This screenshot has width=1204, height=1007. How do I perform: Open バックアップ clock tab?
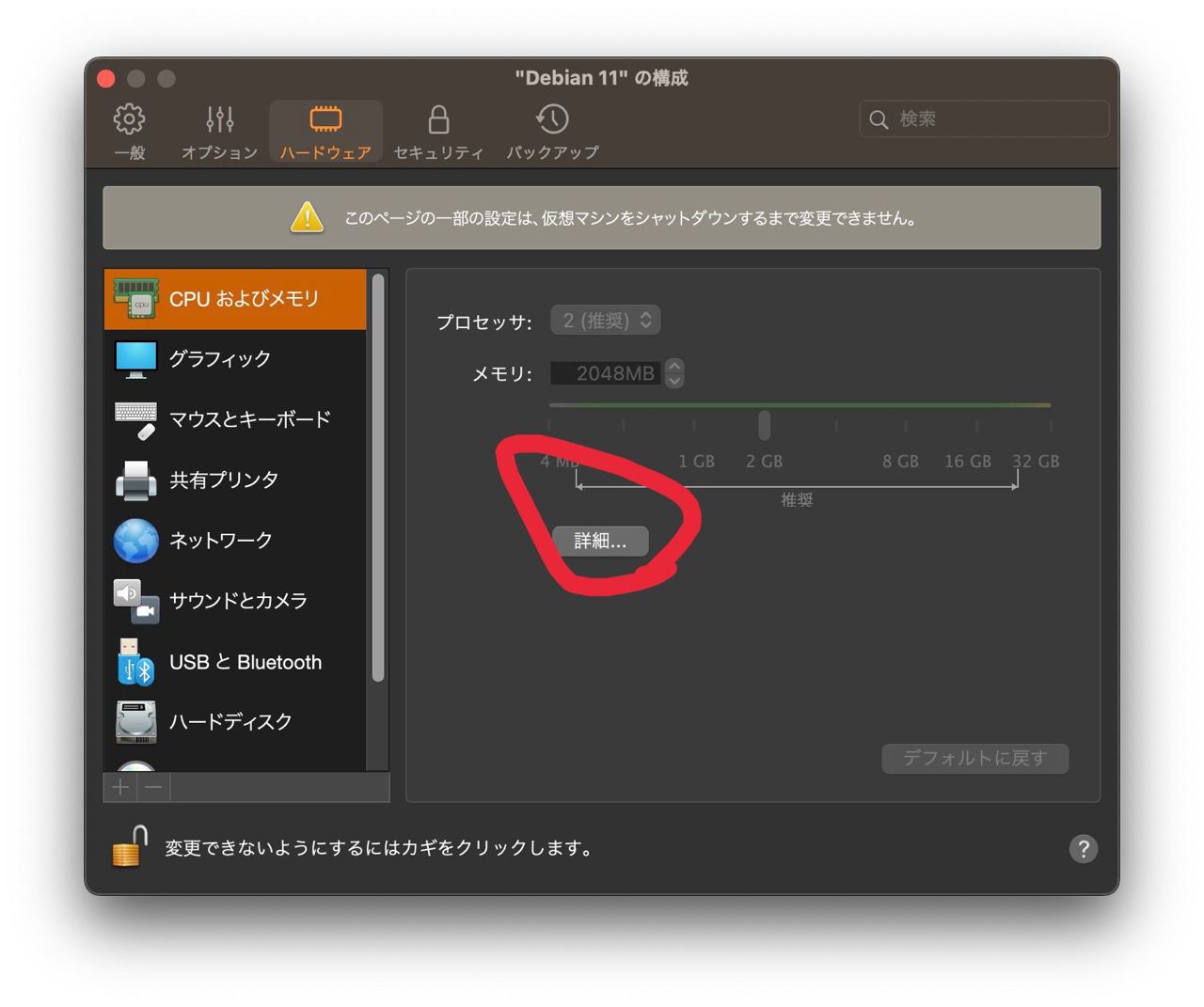coord(552,132)
